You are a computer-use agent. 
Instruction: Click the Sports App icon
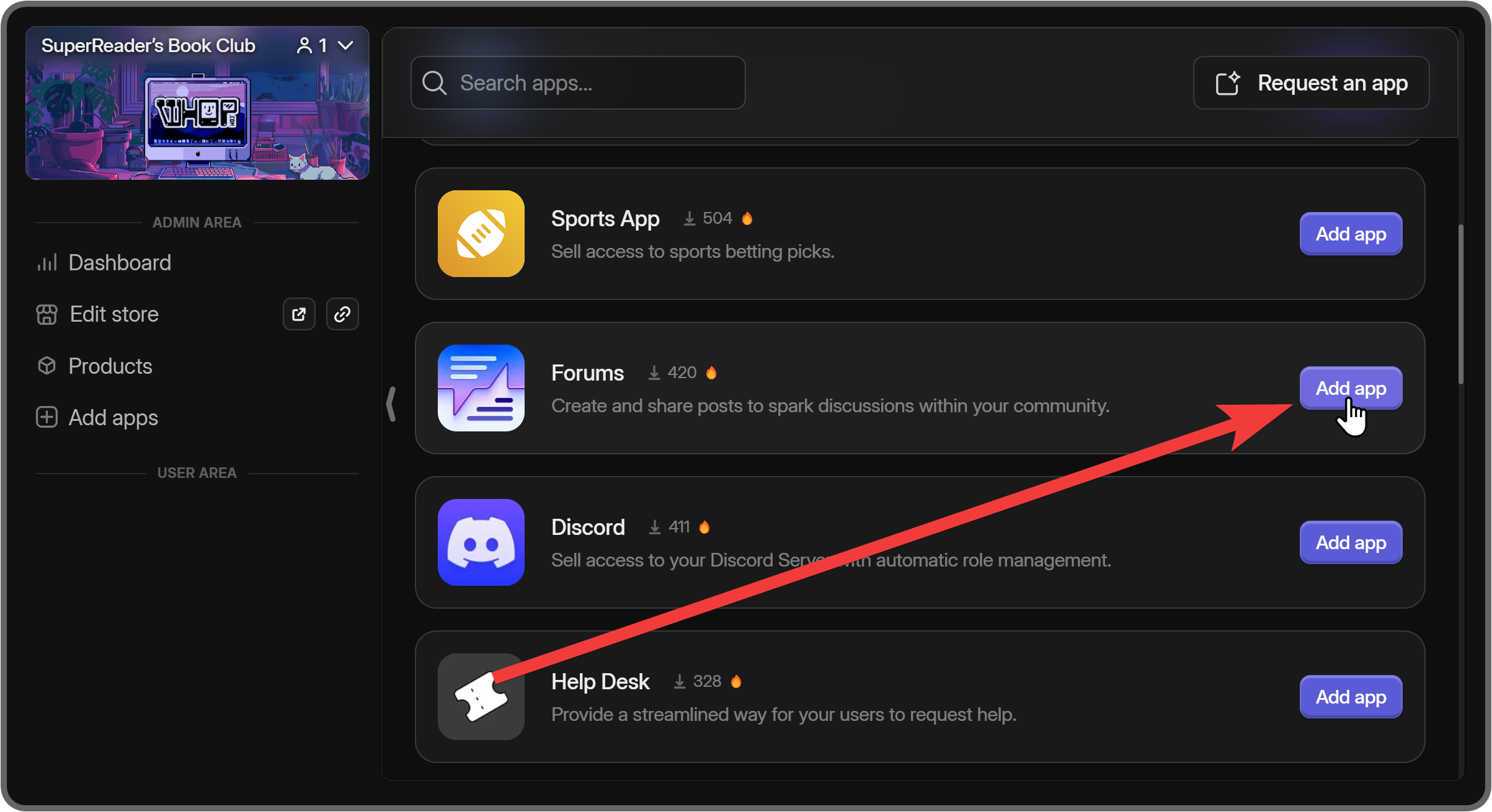coord(482,234)
